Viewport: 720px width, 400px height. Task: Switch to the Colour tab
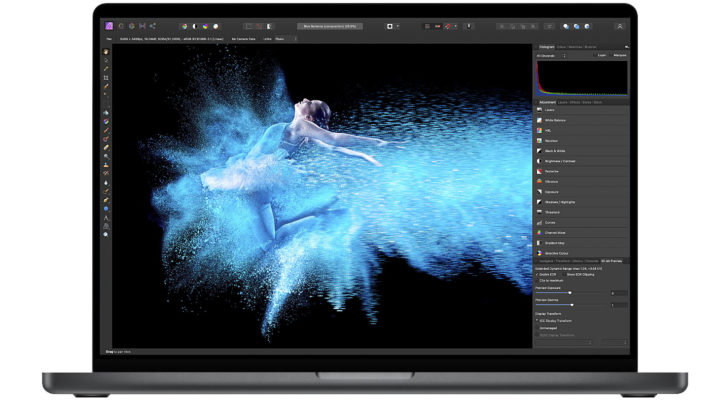click(x=562, y=47)
